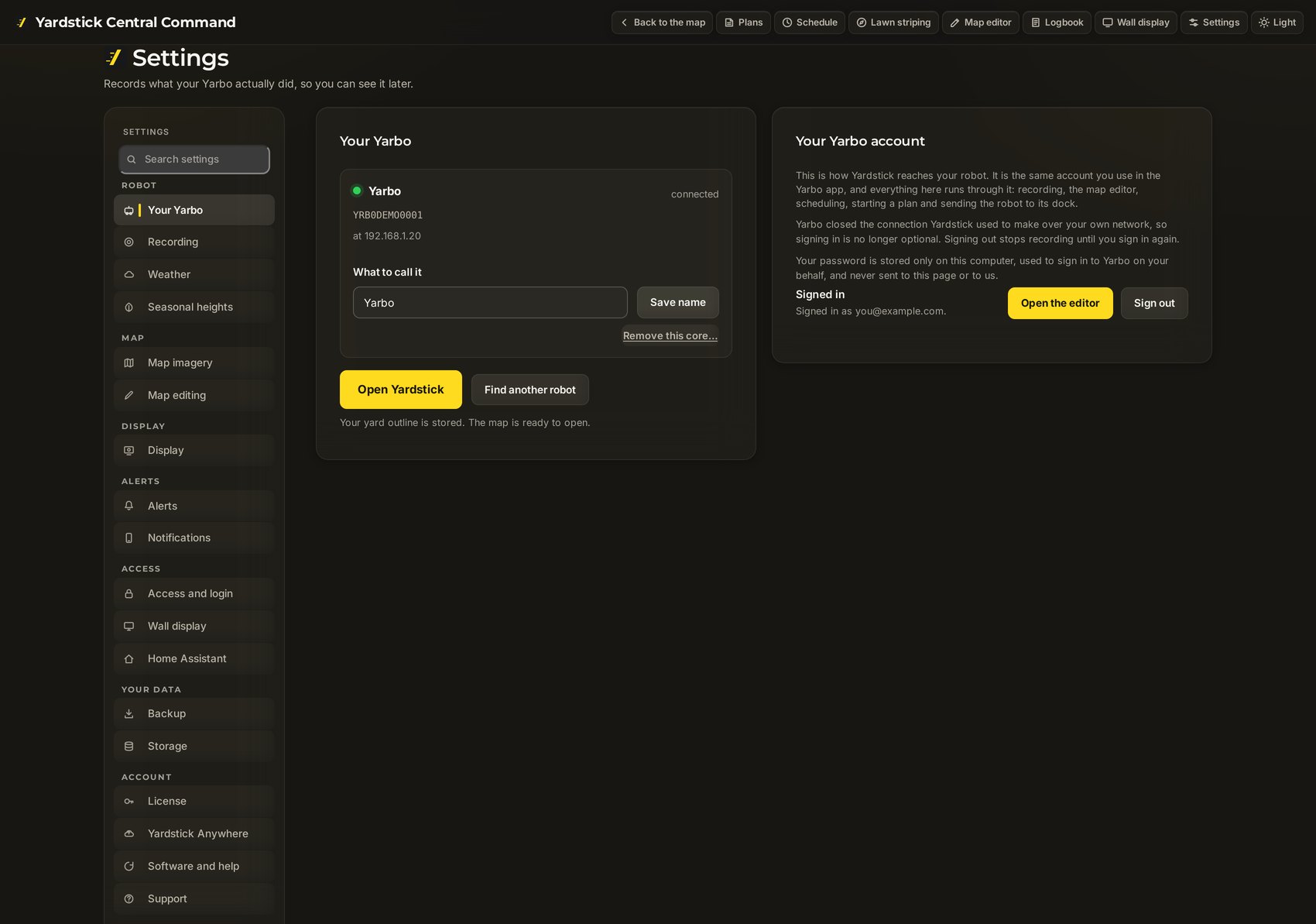Viewport: 1316px width, 924px height.
Task: Select the Seasonal heights section
Action: coord(194,307)
